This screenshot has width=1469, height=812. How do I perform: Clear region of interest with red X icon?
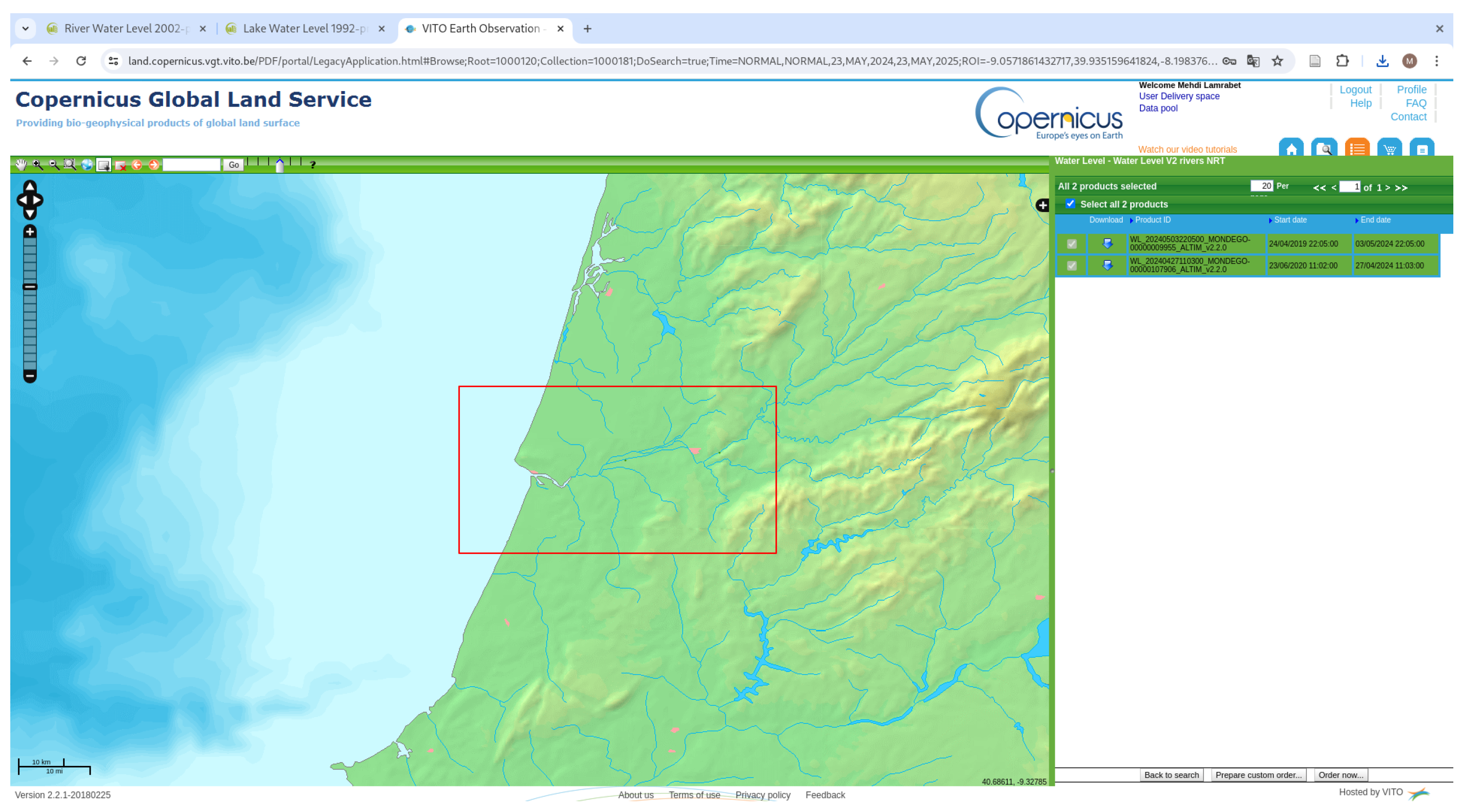(120, 165)
